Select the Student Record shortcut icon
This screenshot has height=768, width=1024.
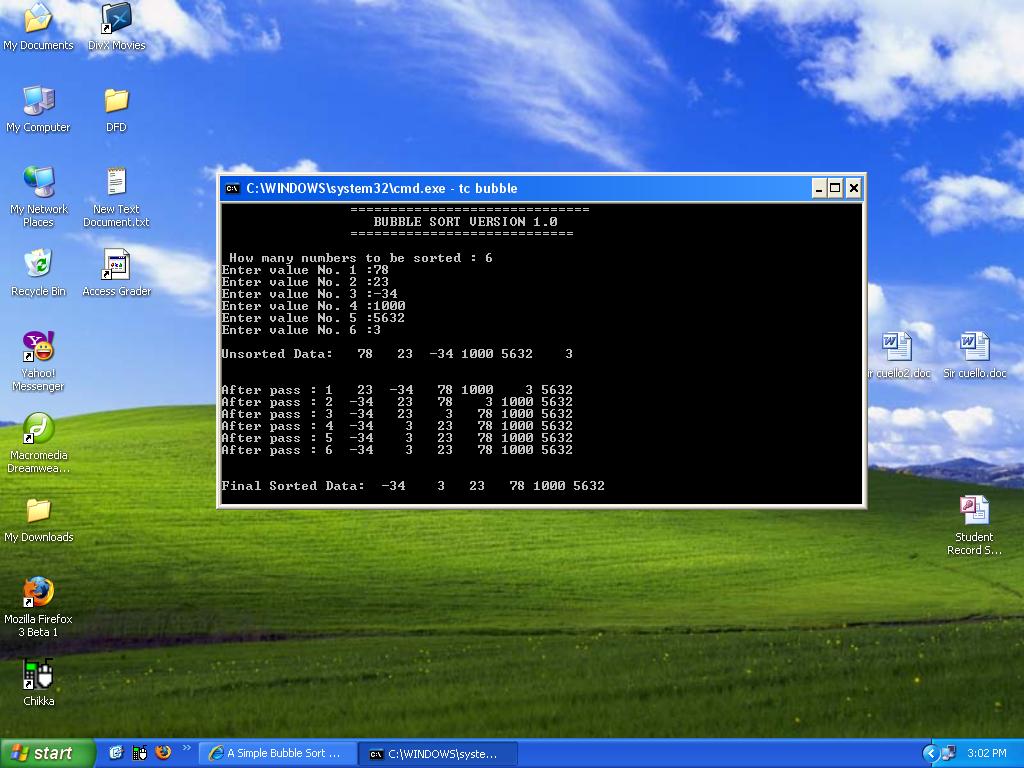pyautogui.click(x=974, y=526)
